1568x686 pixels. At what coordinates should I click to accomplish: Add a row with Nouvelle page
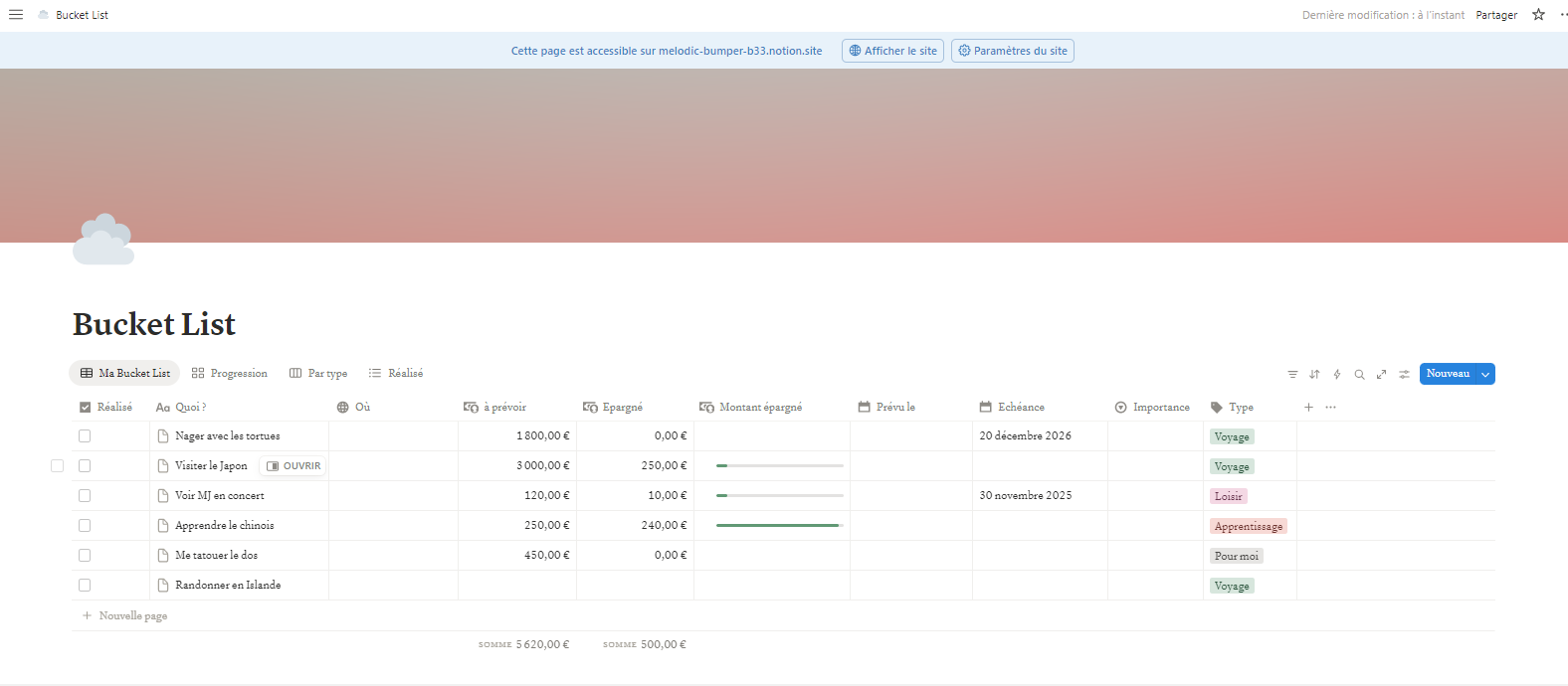click(124, 615)
